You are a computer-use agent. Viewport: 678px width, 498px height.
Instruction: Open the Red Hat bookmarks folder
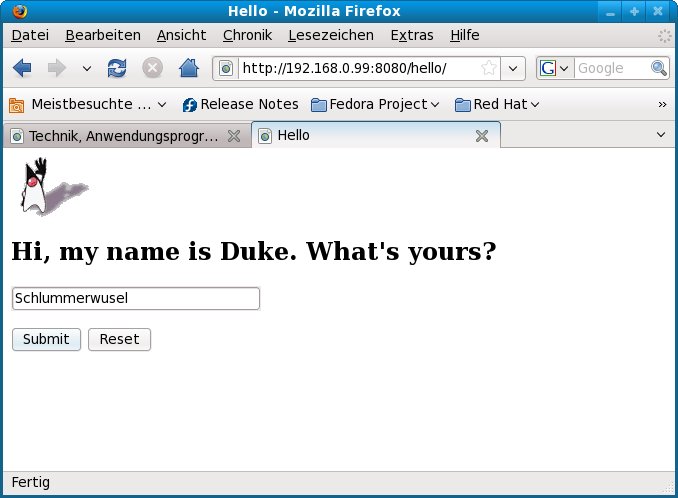497,104
